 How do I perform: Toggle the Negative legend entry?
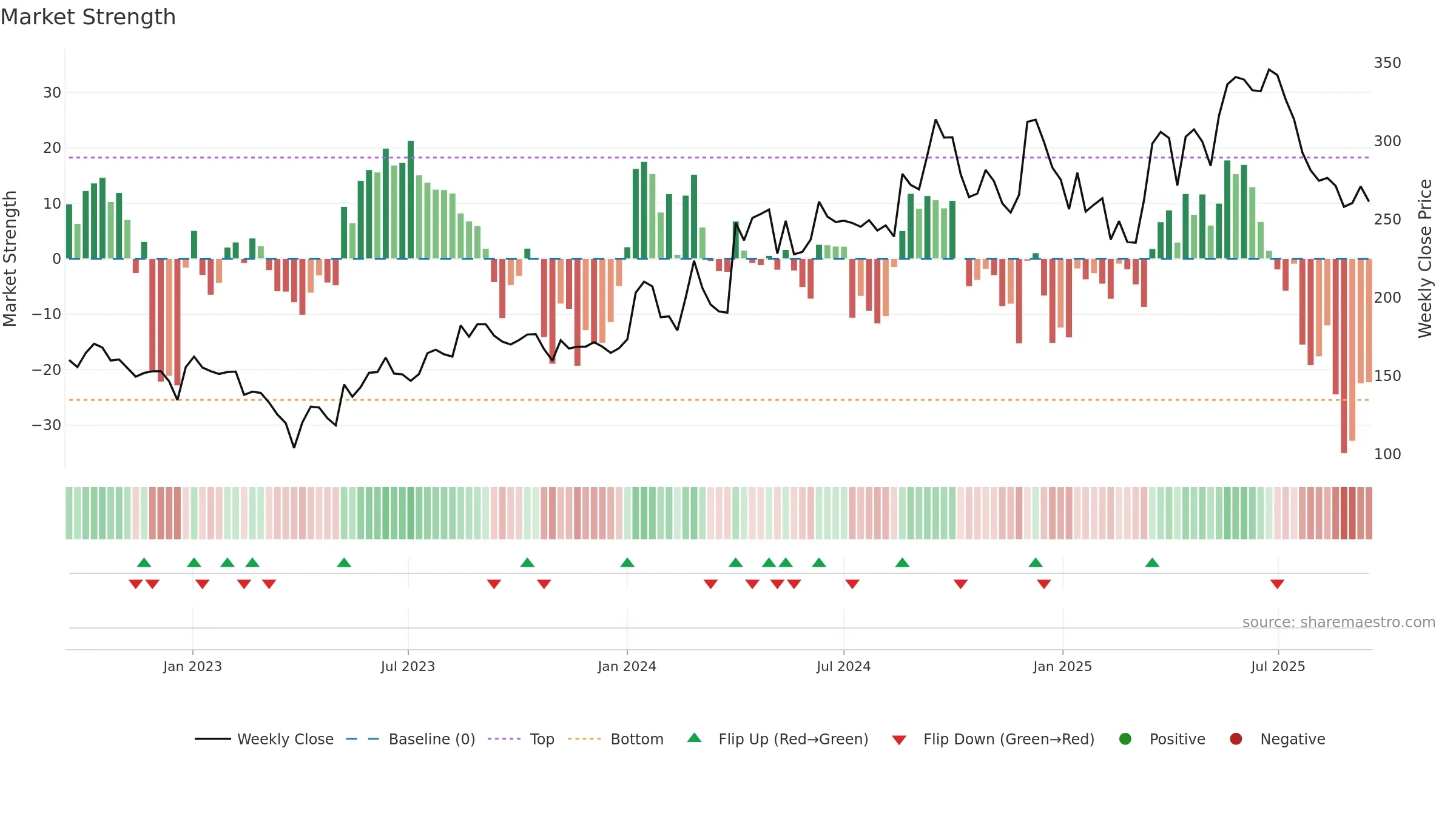(x=1277, y=739)
